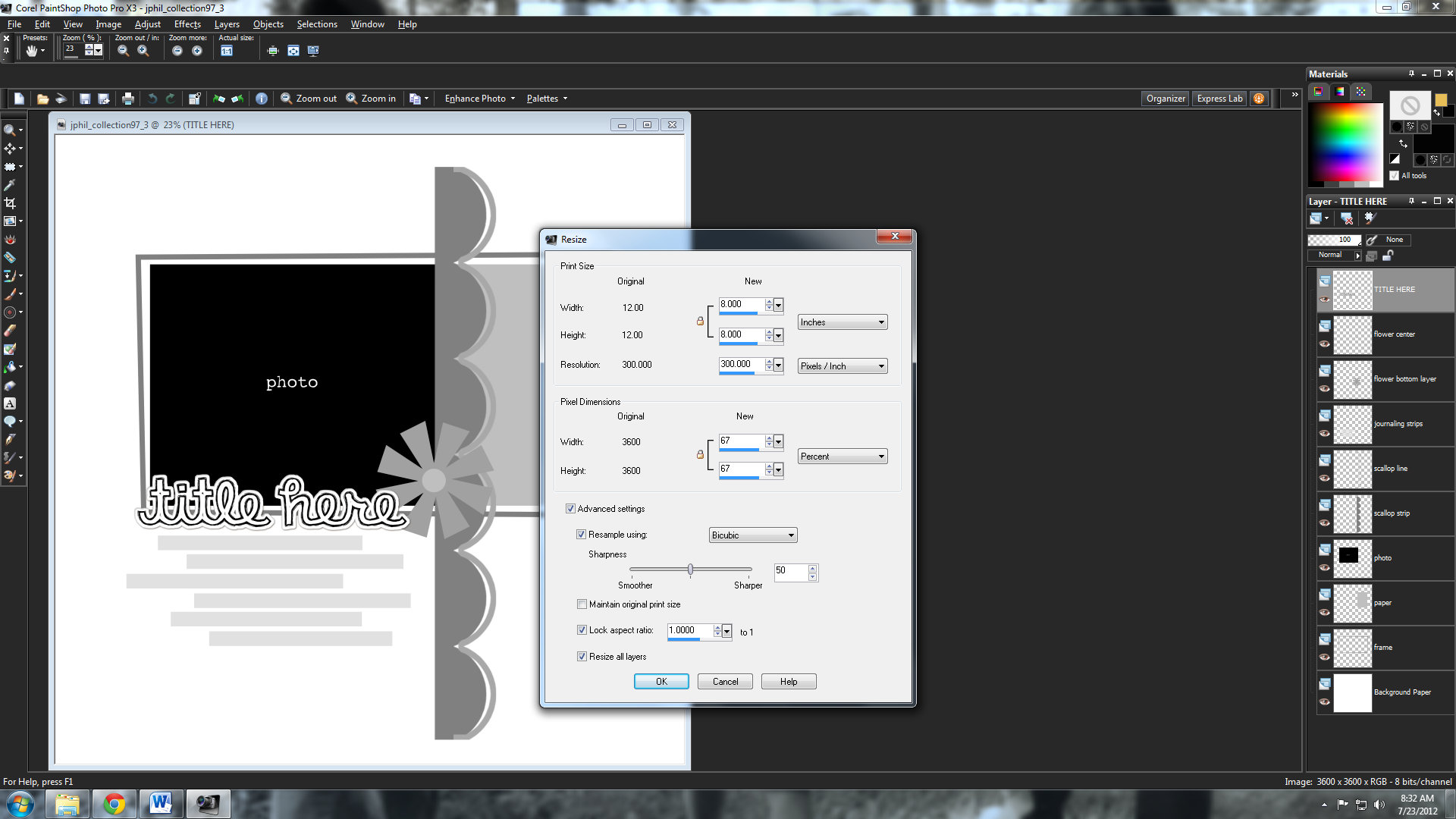Select the Paint Brush tool

point(10,294)
